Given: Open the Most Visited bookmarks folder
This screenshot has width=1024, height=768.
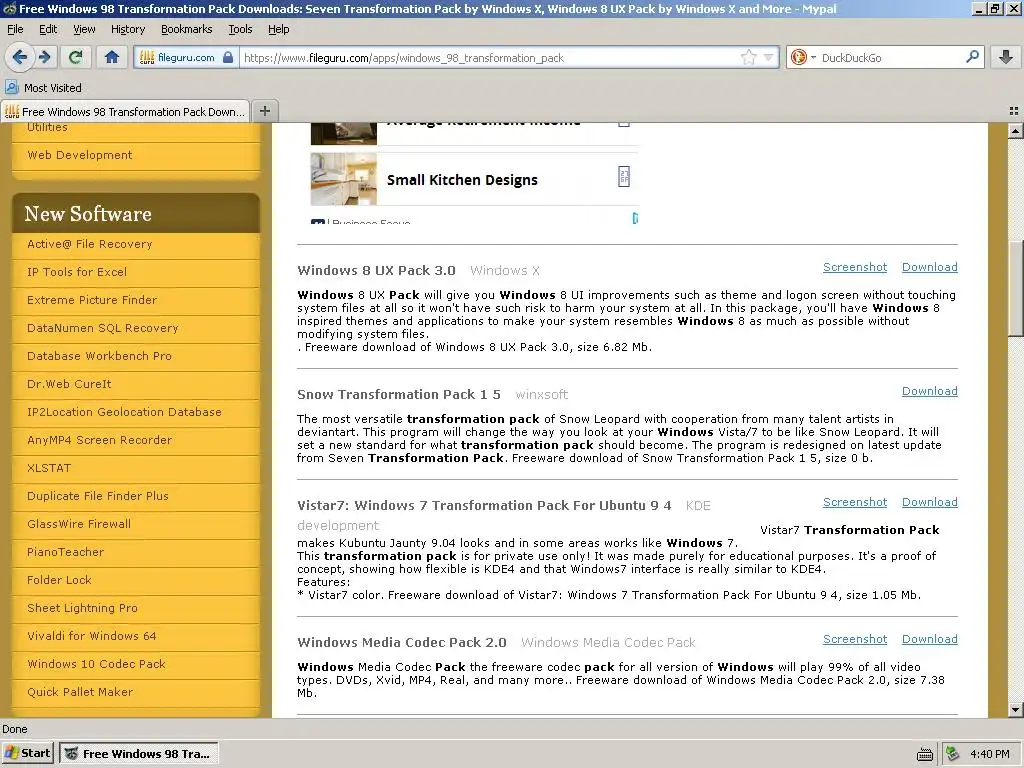Looking at the screenshot, I should click(44, 88).
